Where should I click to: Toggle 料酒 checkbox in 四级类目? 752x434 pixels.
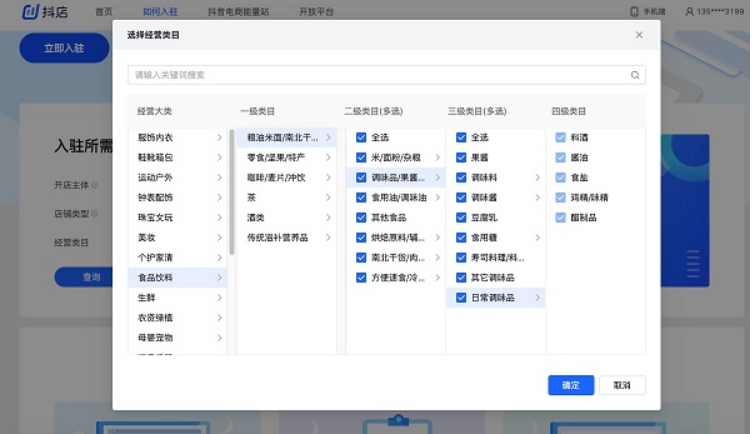pos(560,138)
